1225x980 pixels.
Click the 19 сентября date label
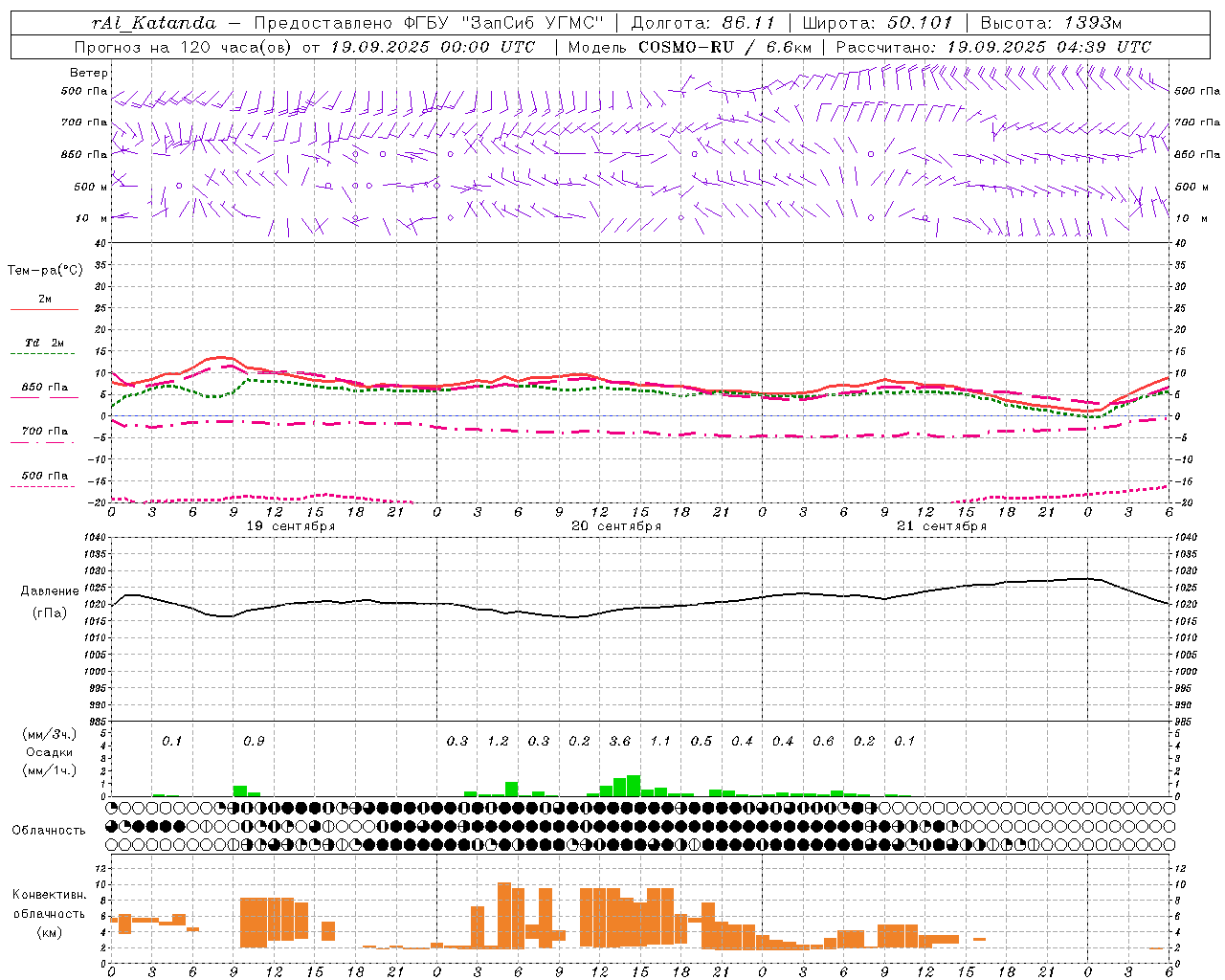pyautogui.click(x=291, y=526)
